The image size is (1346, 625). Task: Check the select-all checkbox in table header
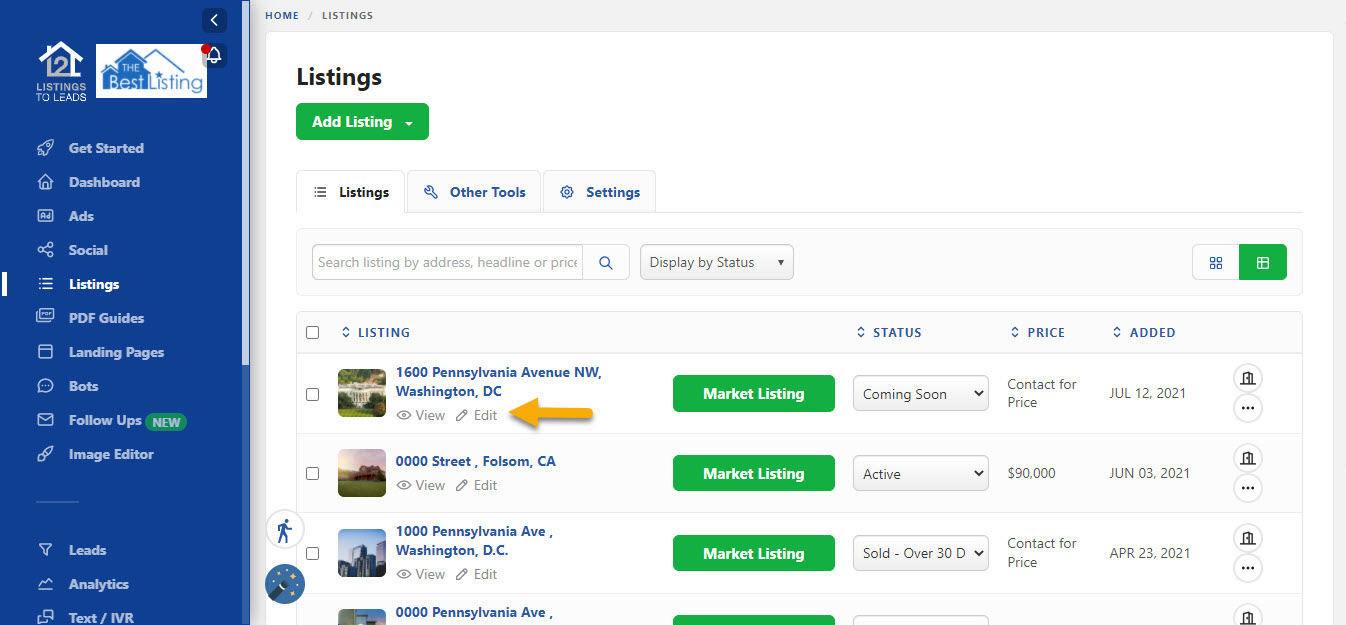click(x=312, y=331)
